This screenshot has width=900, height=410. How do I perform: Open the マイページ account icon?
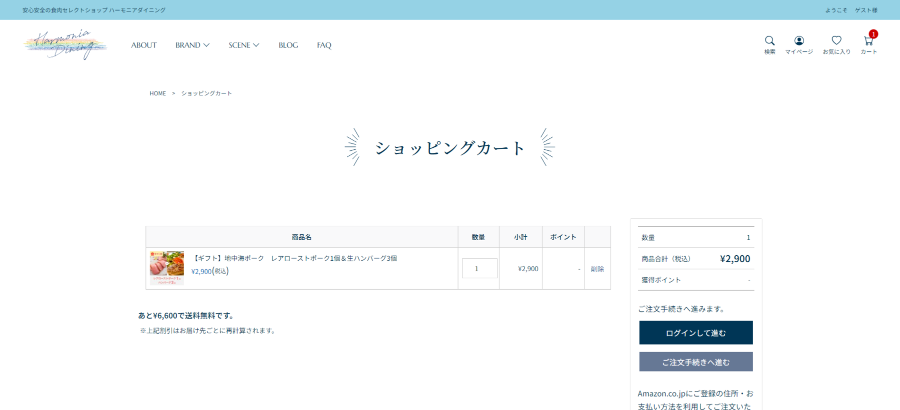click(798, 41)
